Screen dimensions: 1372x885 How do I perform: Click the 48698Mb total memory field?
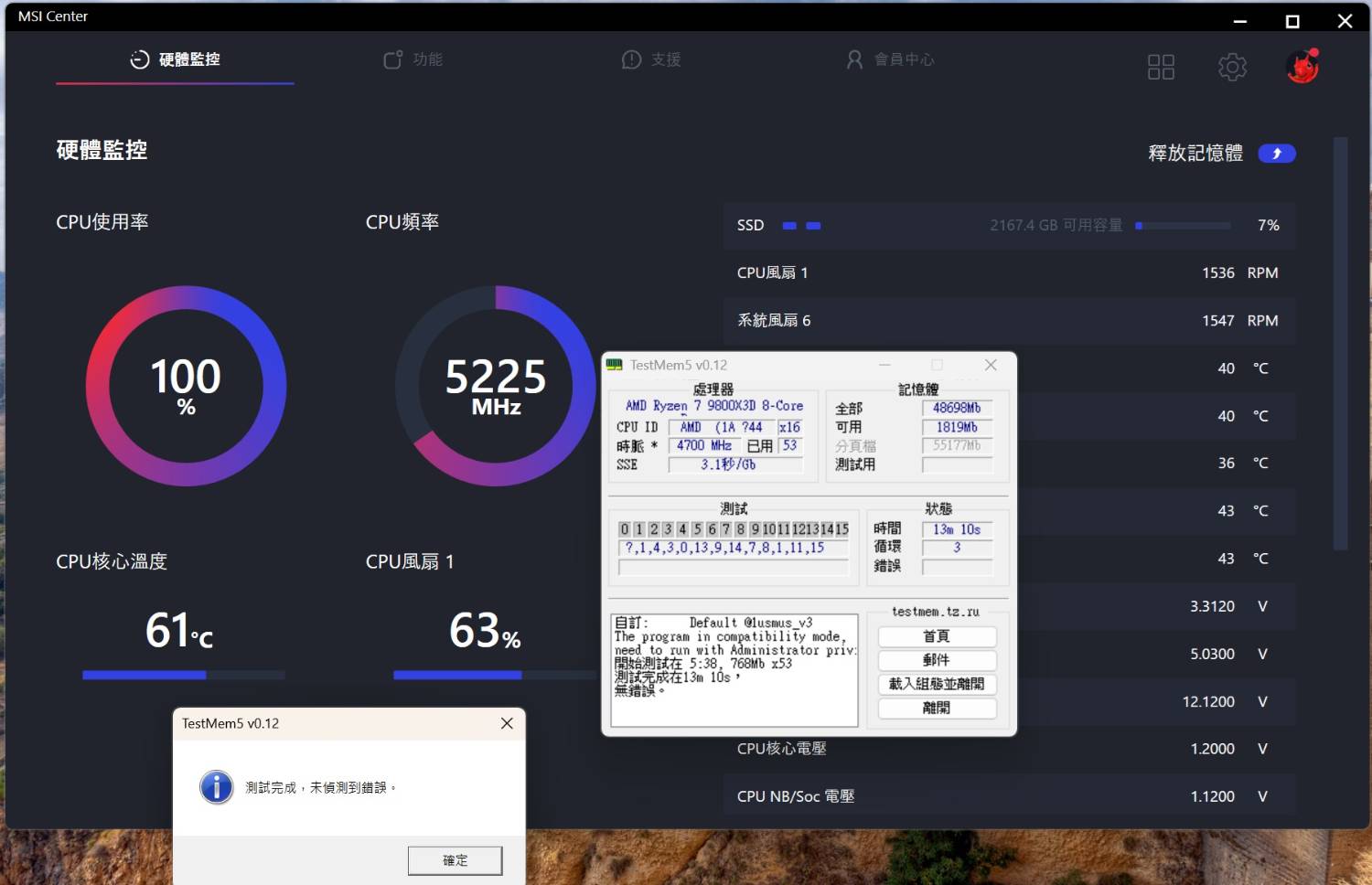[x=957, y=408]
